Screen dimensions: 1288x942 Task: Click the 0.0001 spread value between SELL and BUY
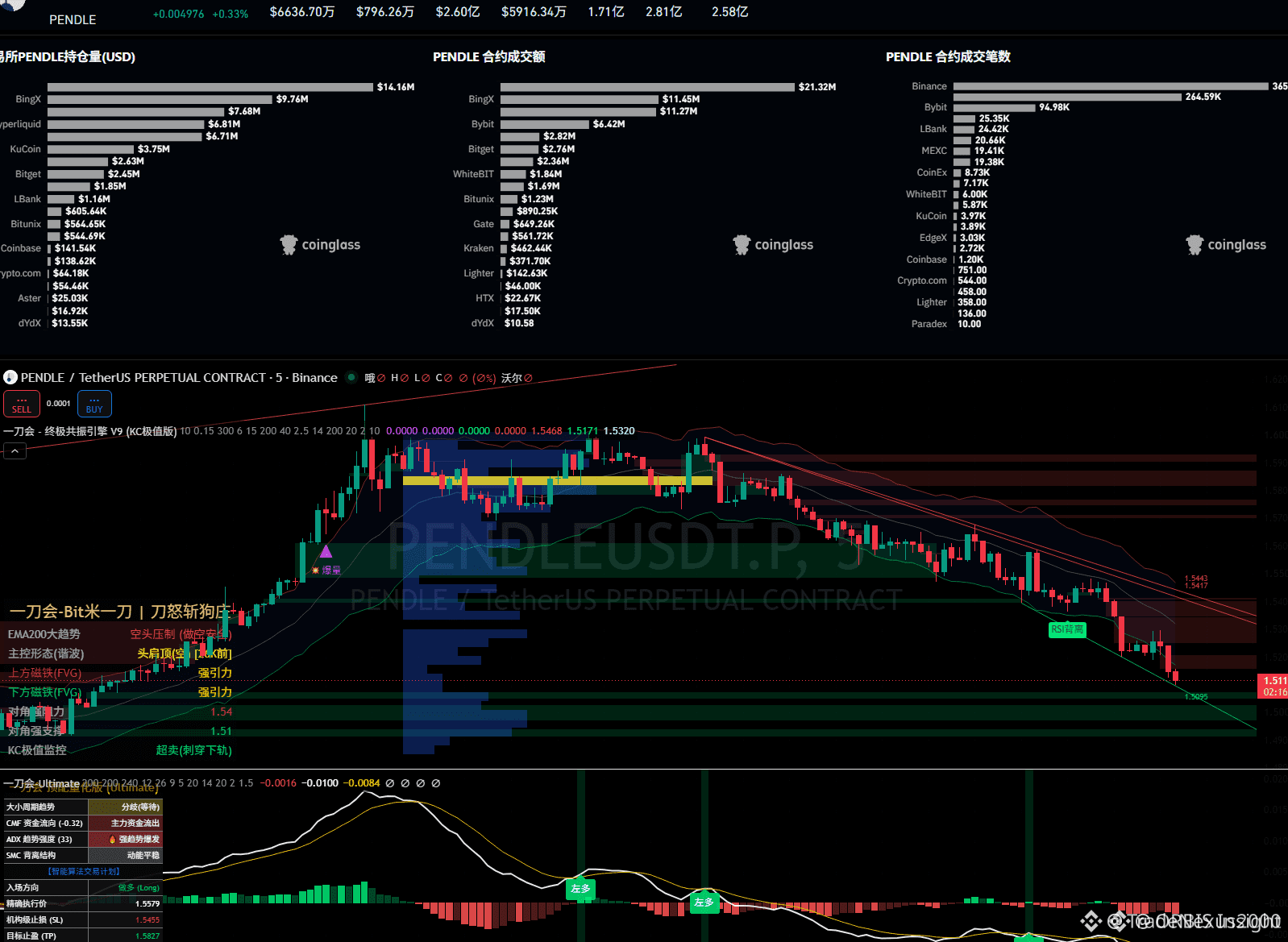58,404
